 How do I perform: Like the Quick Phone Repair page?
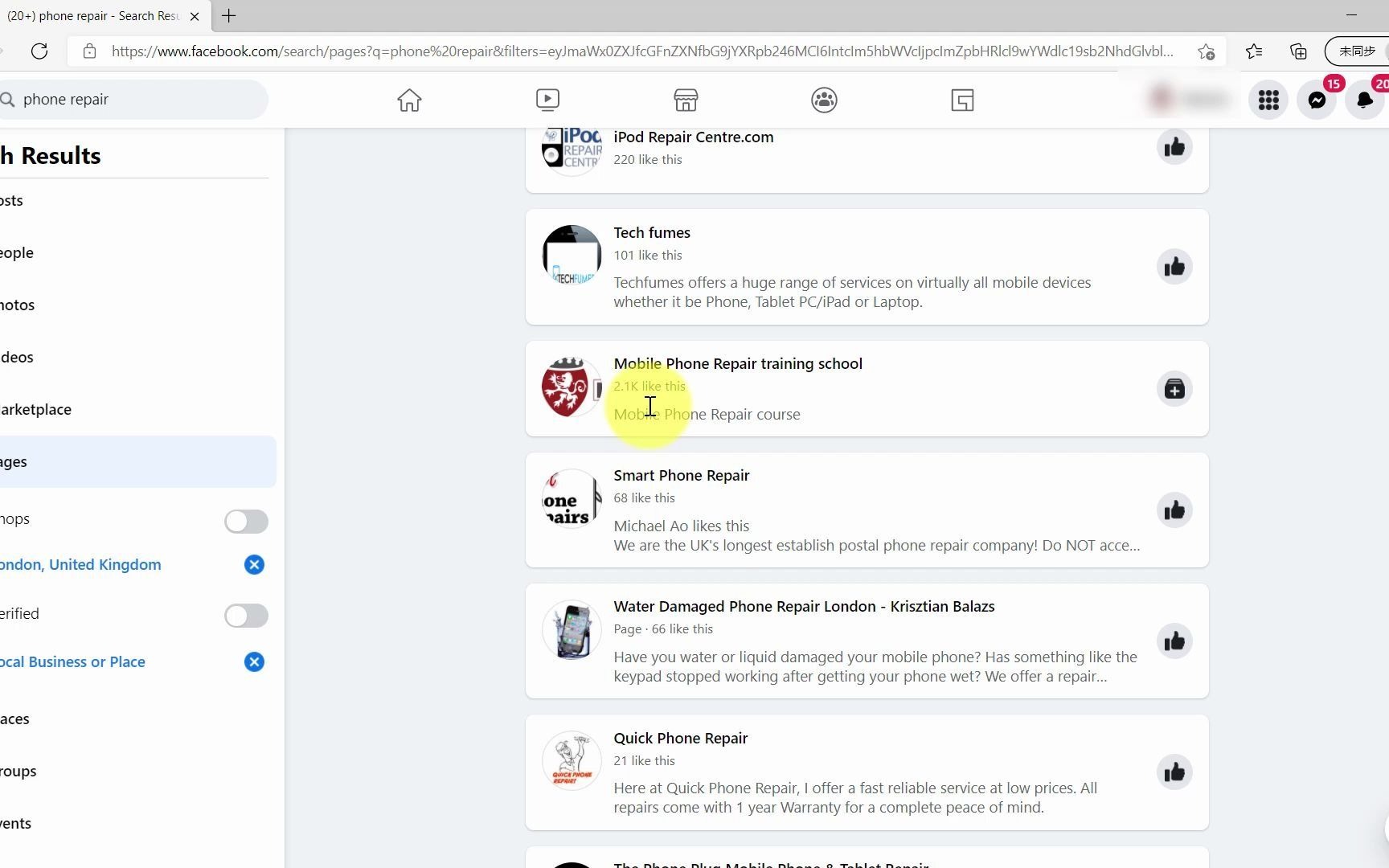tap(1174, 772)
